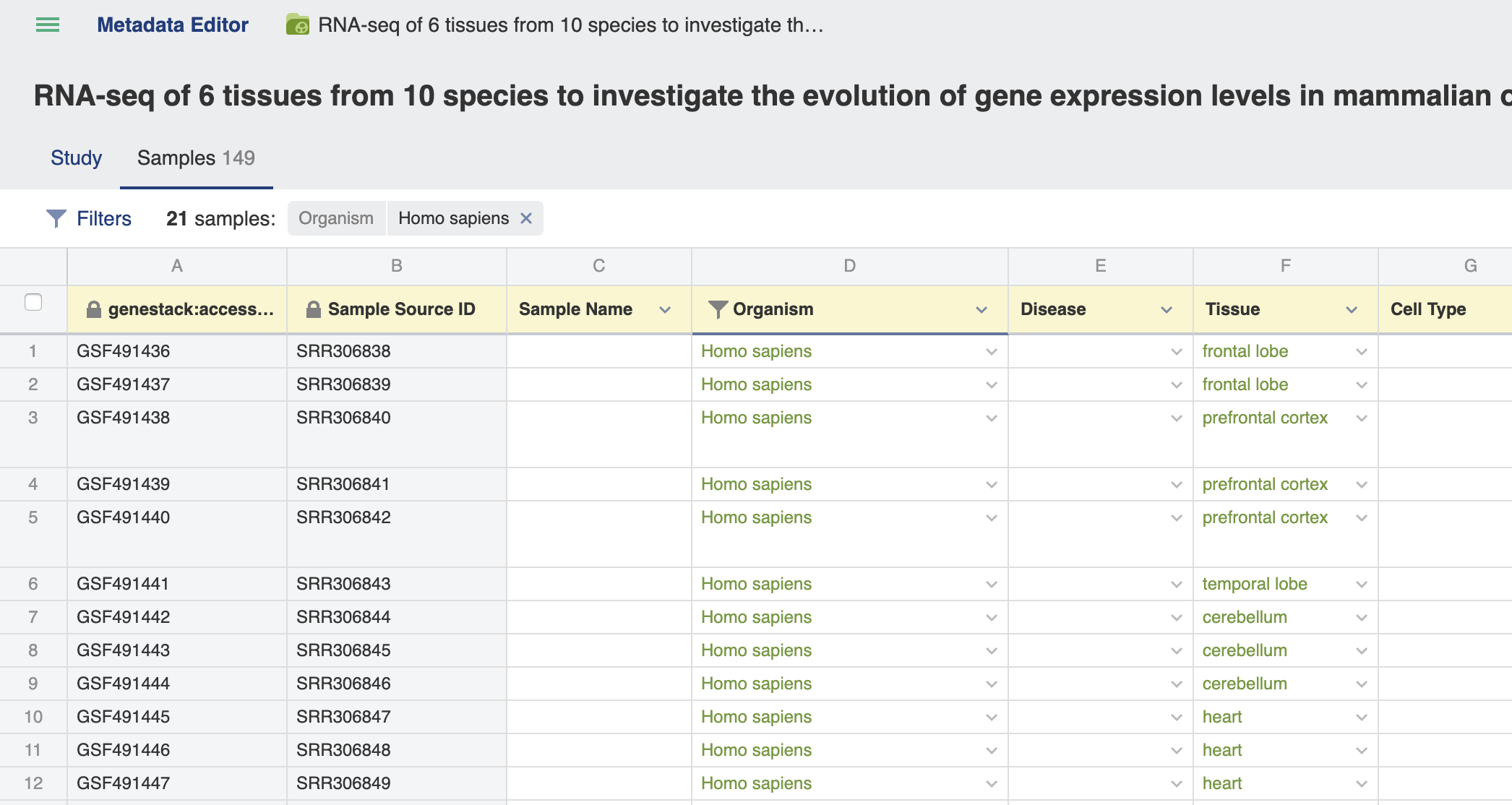This screenshot has height=805, width=1512.
Task: Expand the Sample Name column dropdown
Action: (x=665, y=310)
